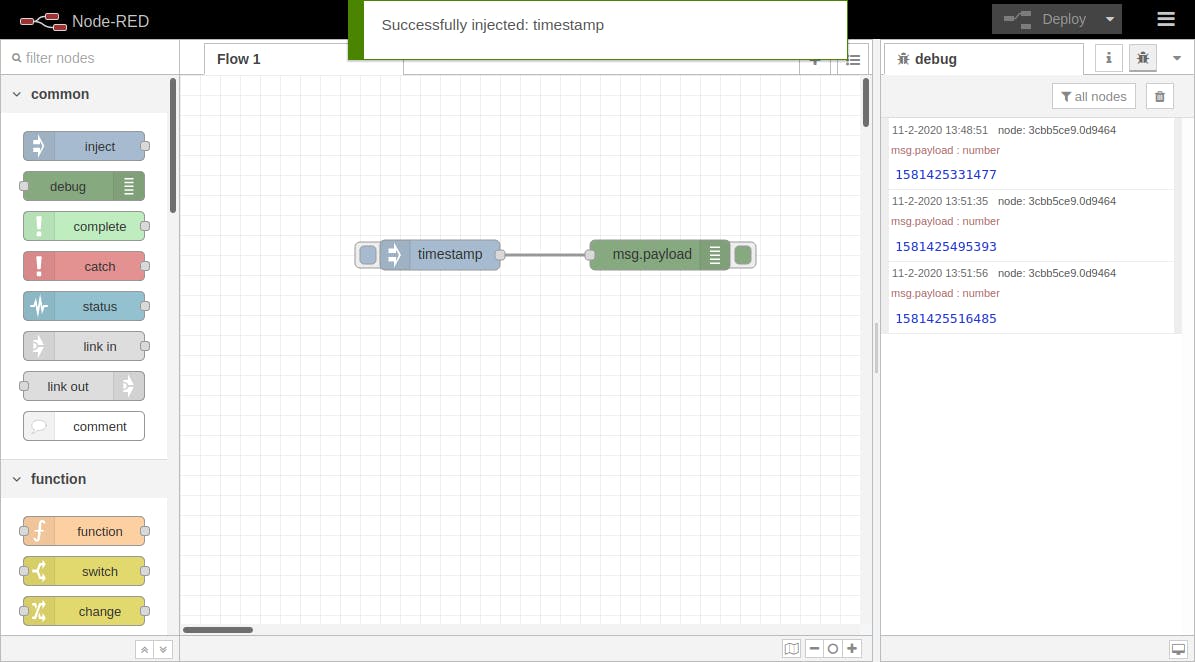
Task: Click debug value 1581425495393
Action: pyautogui.click(x=946, y=246)
